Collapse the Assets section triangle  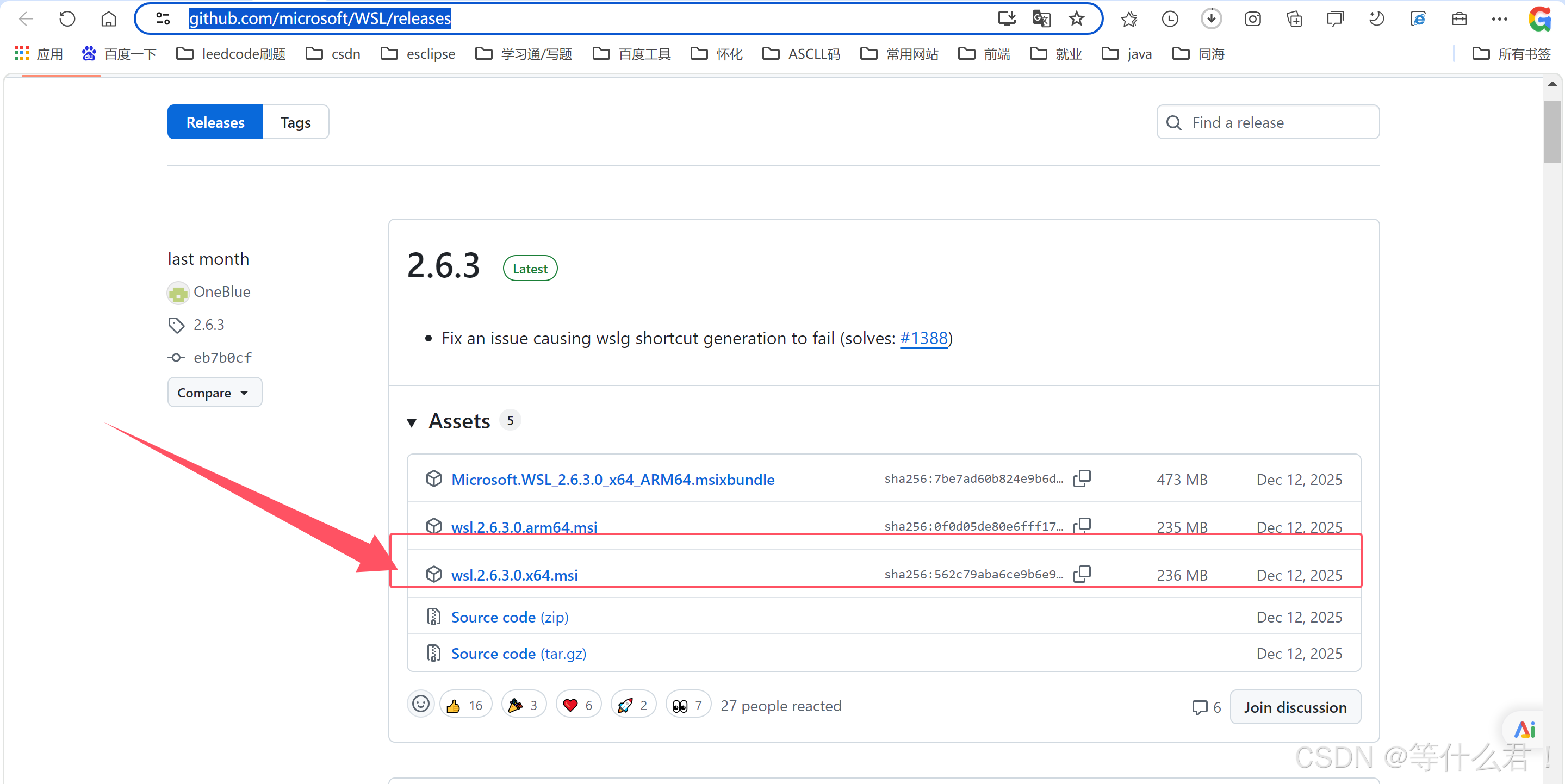click(x=412, y=422)
